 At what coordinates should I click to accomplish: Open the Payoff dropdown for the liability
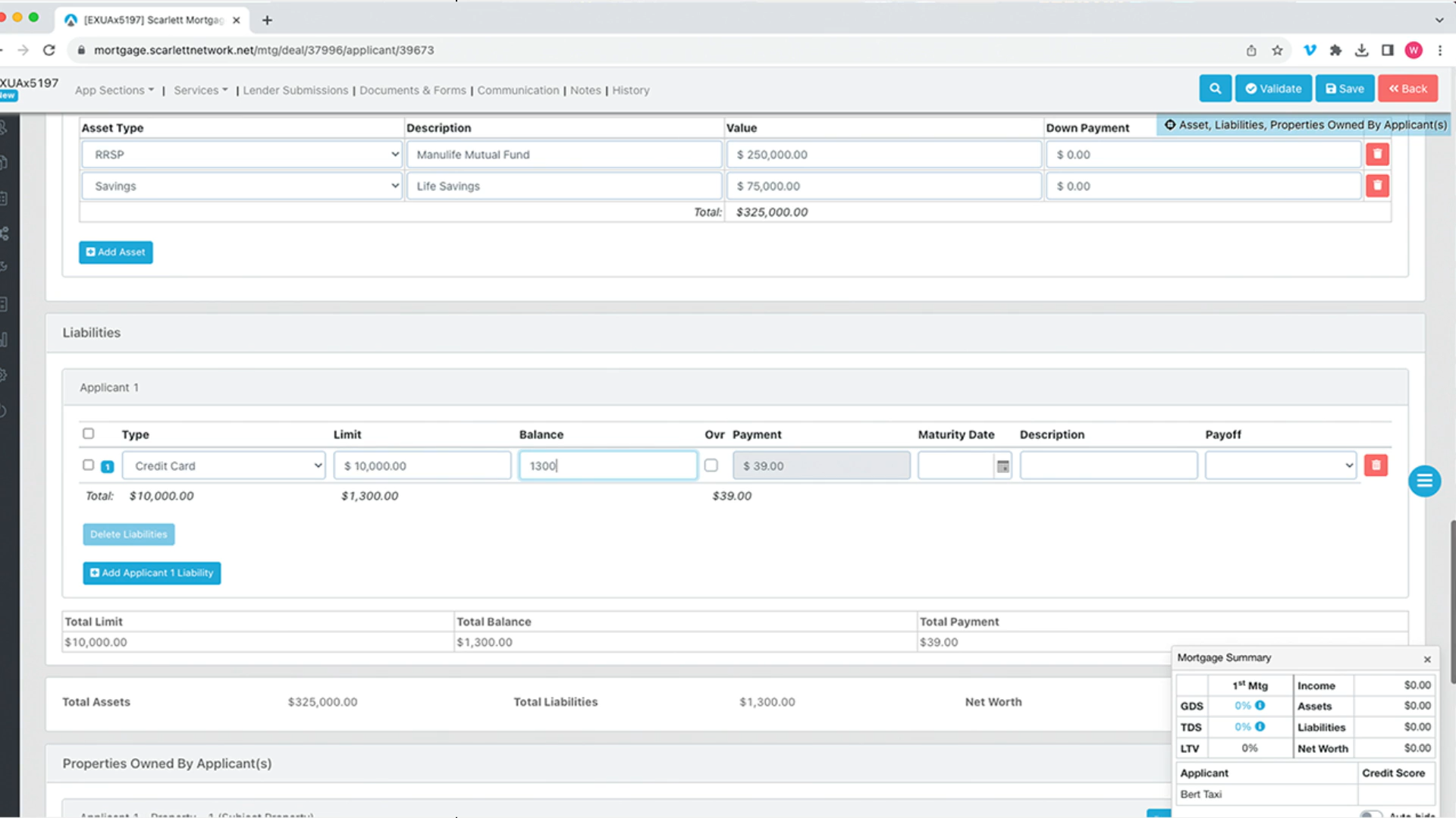point(1280,466)
